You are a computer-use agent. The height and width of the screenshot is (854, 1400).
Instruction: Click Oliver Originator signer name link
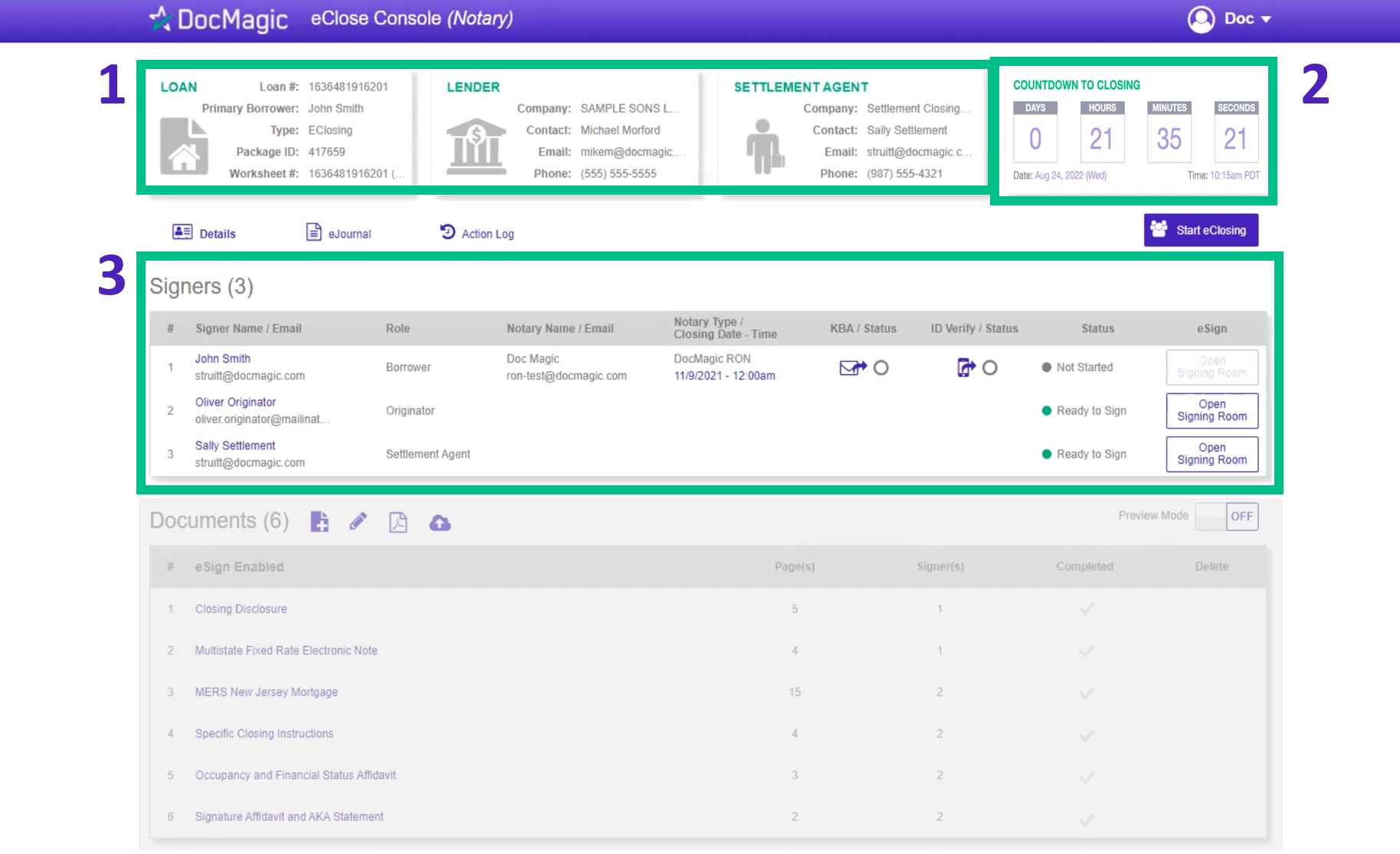(x=235, y=402)
